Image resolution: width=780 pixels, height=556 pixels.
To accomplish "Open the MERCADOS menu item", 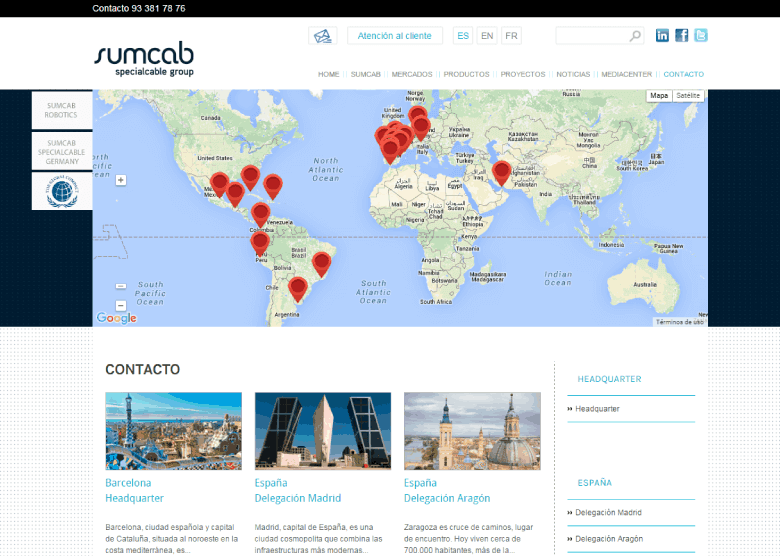I will click(x=412, y=74).
